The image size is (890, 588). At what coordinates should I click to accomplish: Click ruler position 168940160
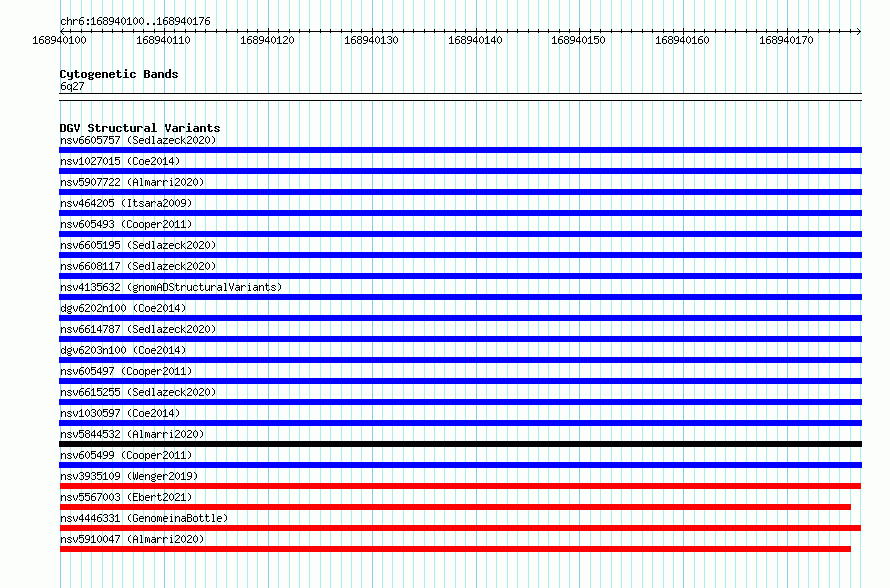[682, 40]
